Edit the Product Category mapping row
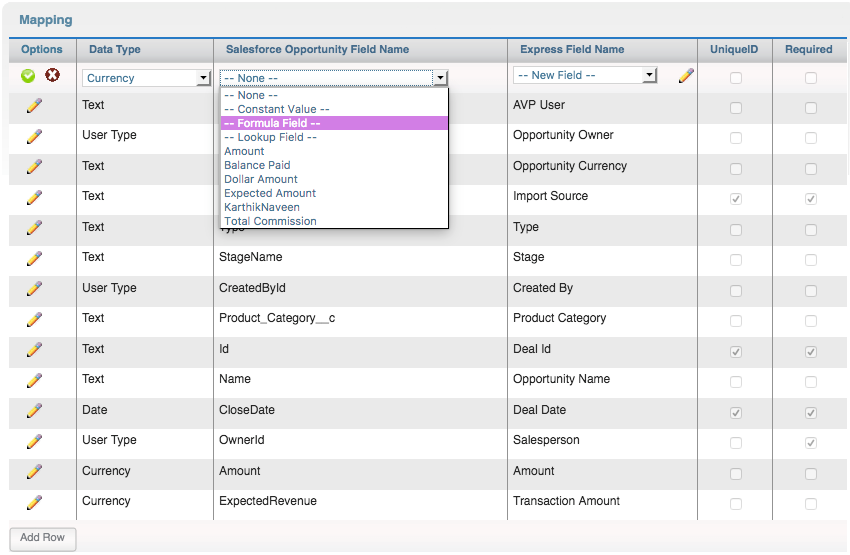 click(x=34, y=319)
